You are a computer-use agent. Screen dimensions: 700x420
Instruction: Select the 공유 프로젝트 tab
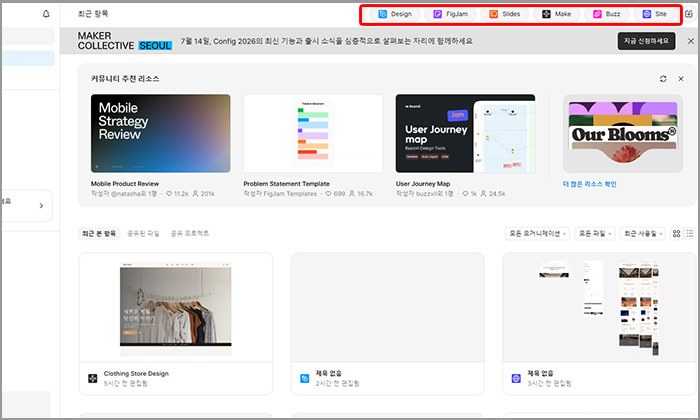click(190, 233)
